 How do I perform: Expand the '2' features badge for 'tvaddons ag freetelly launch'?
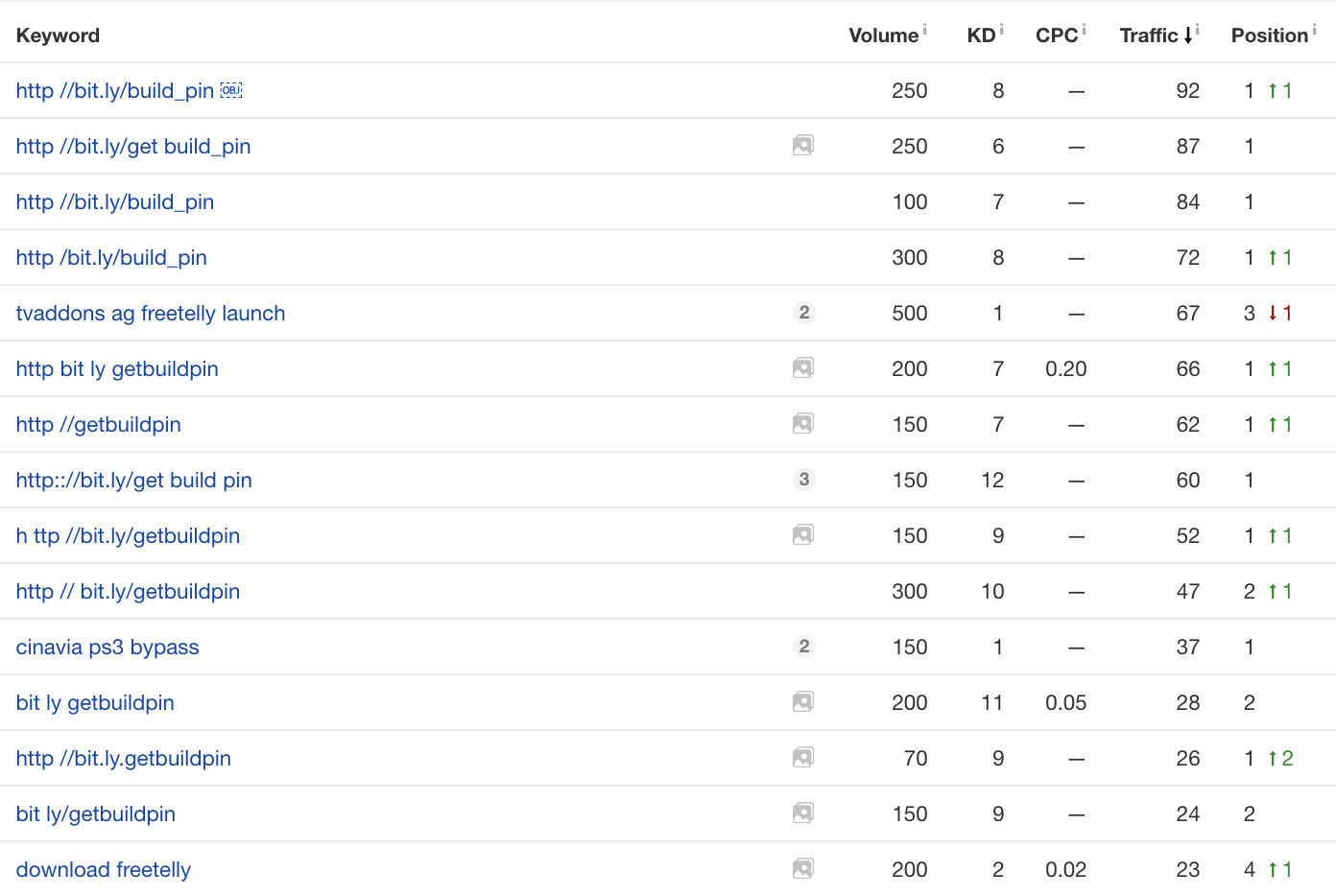[804, 313]
